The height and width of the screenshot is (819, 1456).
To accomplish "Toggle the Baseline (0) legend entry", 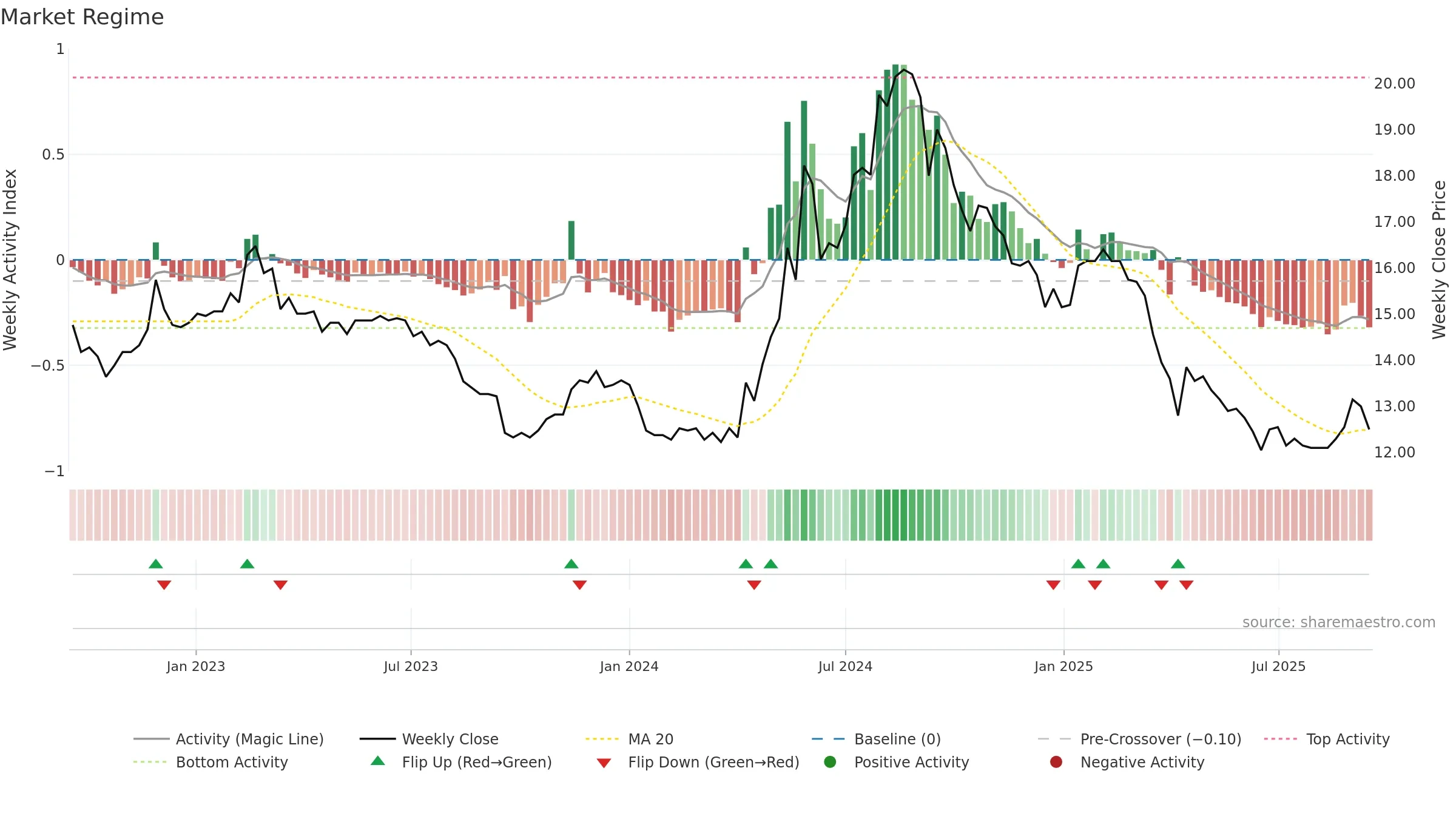I will coord(876,739).
